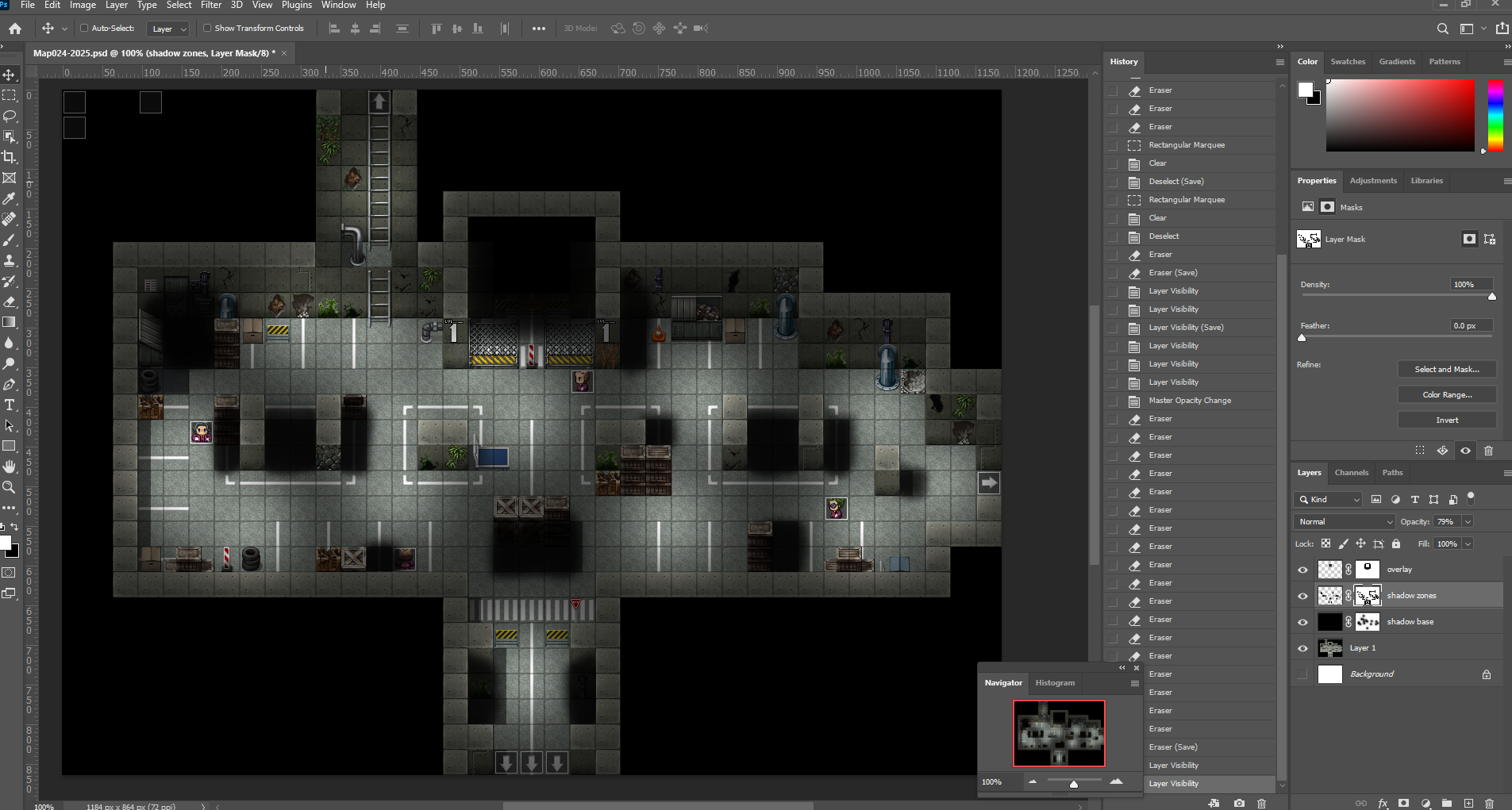The image size is (1512, 810).
Task: Open the Search icon at top right
Action: coord(1442,29)
